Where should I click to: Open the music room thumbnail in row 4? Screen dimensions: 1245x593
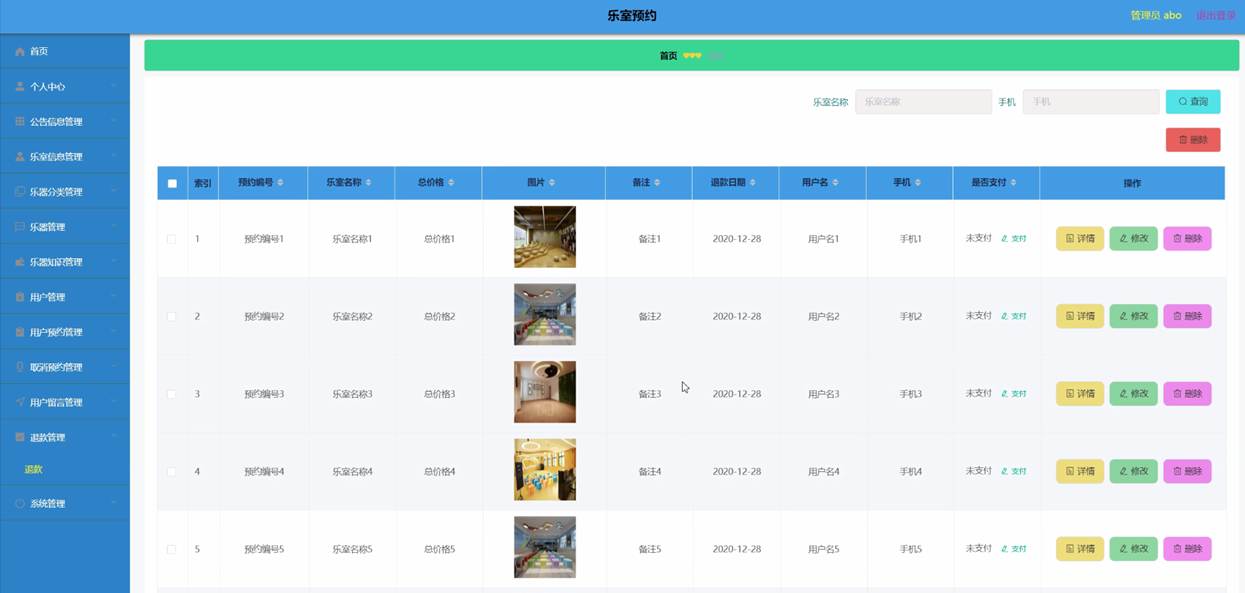click(545, 469)
